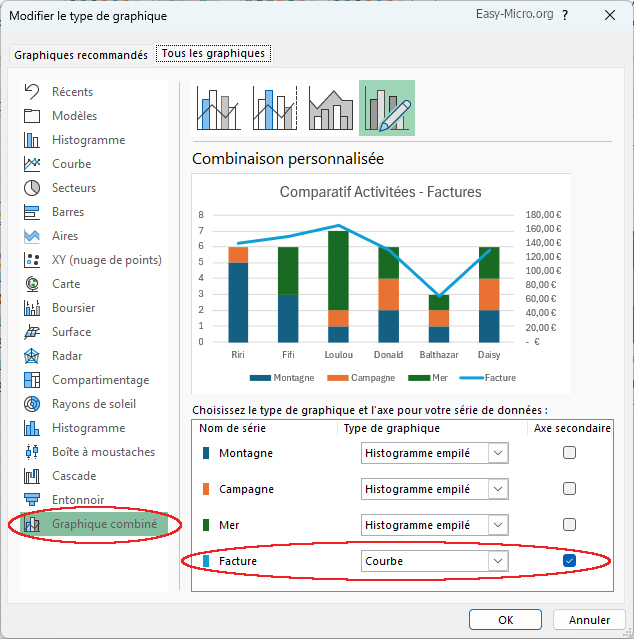Enable secondary axis for Montagne series
The width and height of the screenshot is (634, 639).
click(x=569, y=452)
